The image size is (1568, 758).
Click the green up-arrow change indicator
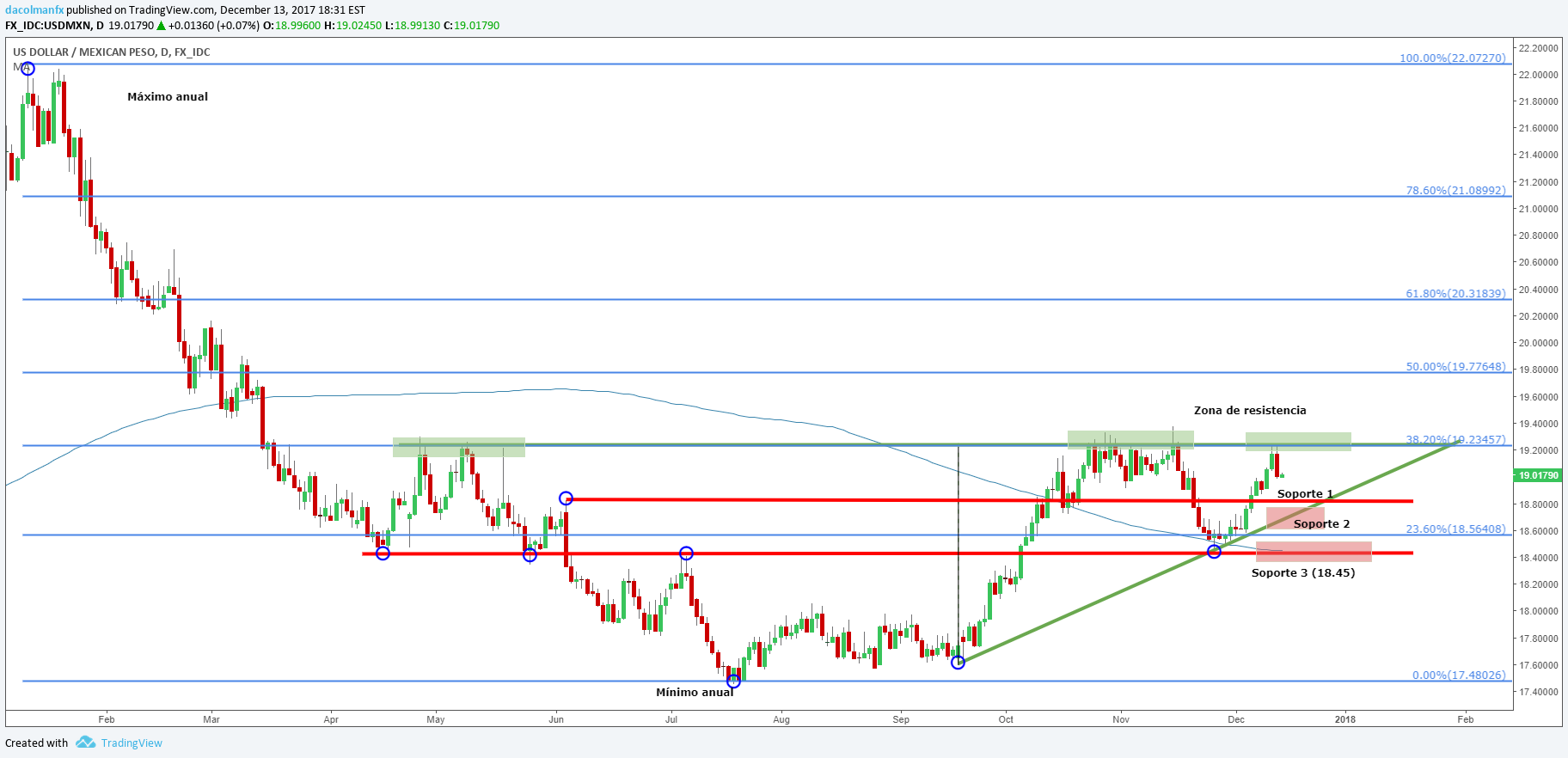[161, 26]
